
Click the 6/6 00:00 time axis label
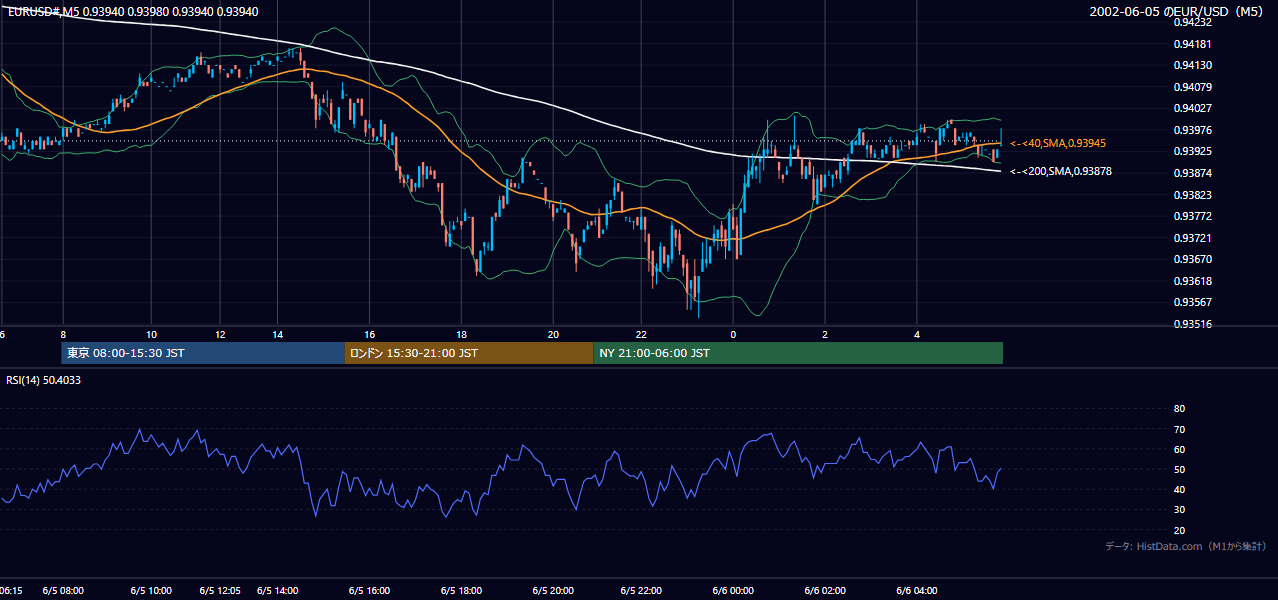click(733, 590)
